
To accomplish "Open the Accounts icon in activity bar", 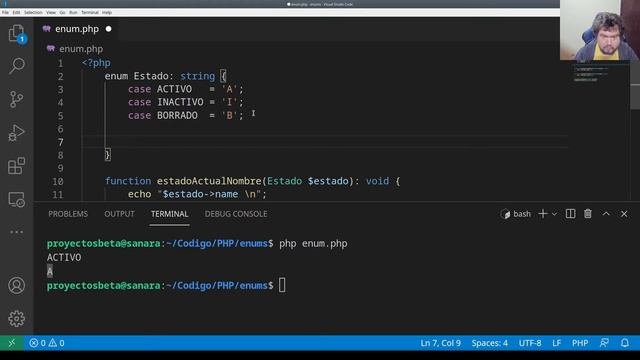I will [16, 285].
